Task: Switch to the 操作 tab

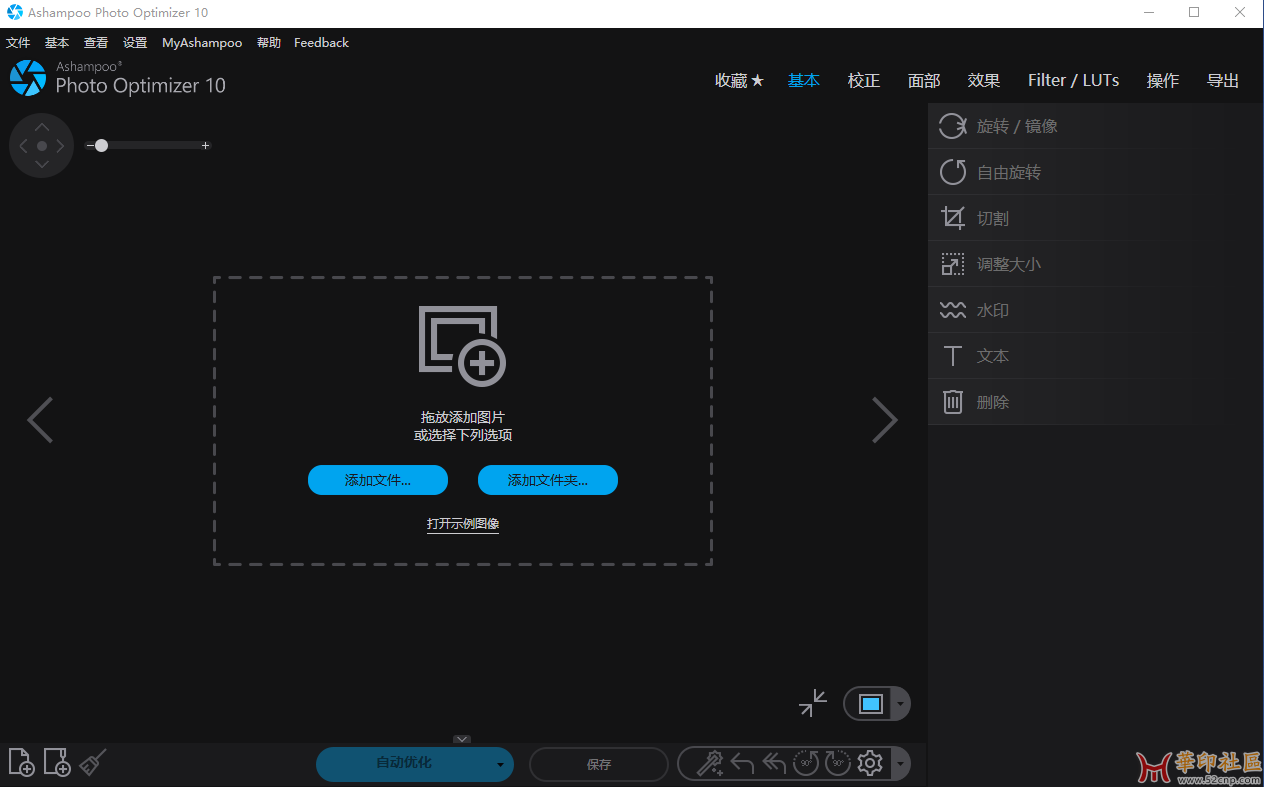Action: (x=1163, y=81)
